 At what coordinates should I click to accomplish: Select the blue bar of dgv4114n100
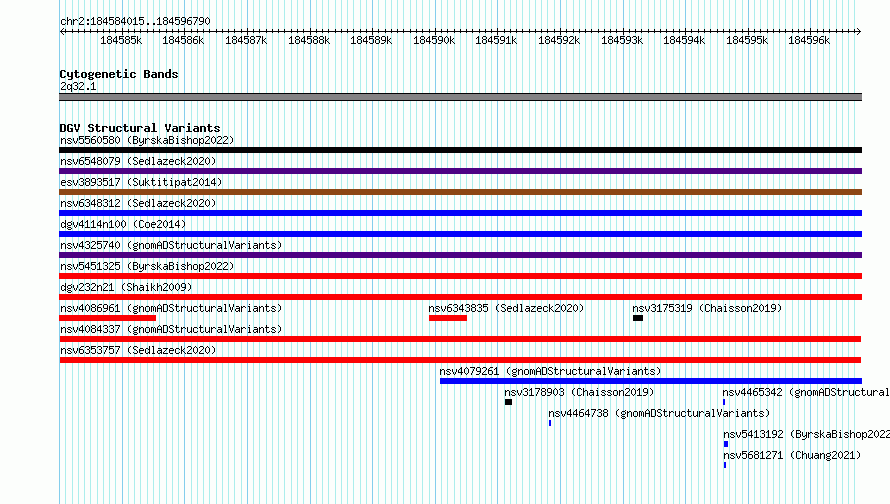(x=460, y=234)
